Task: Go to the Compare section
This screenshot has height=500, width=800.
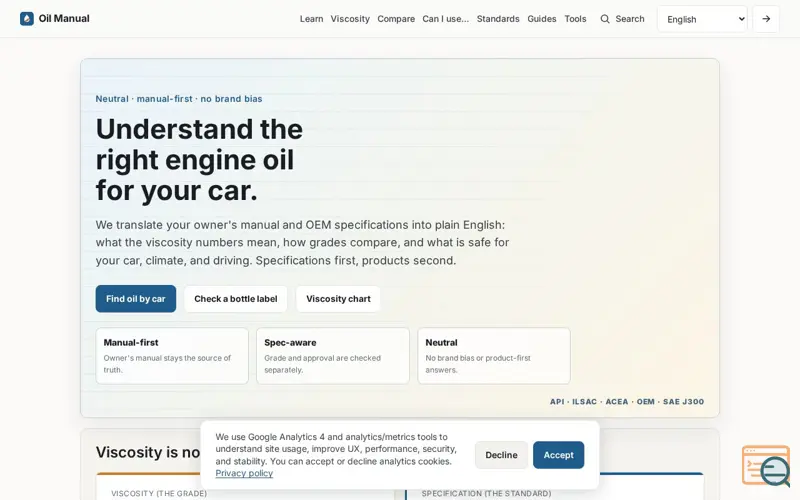Action: 396,19
